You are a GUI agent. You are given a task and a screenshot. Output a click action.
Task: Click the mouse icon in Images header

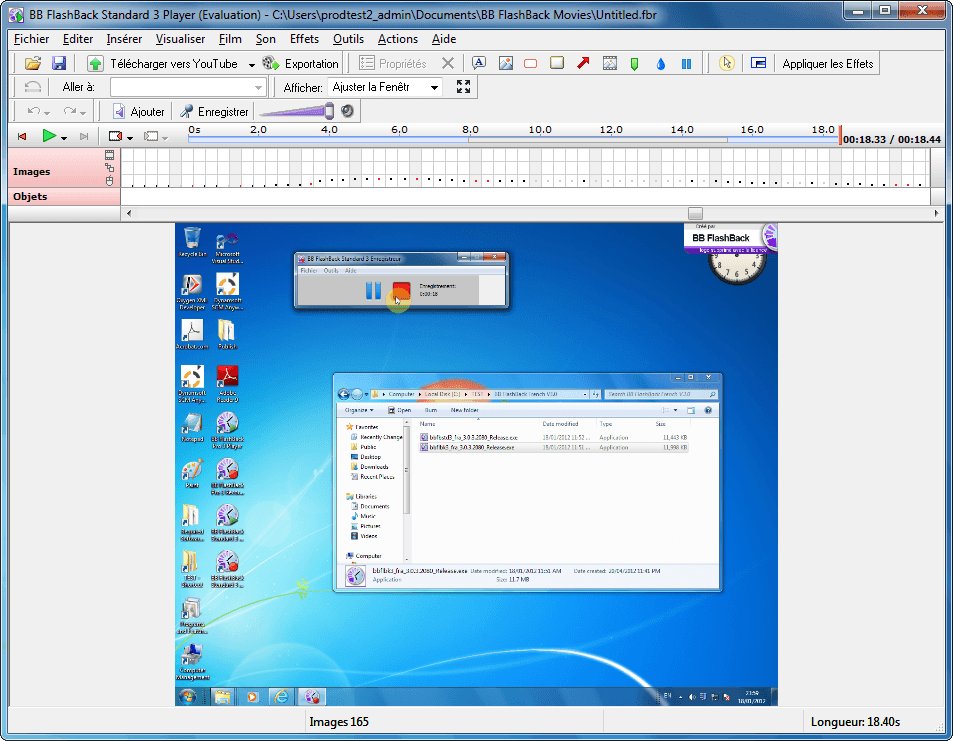(109, 181)
